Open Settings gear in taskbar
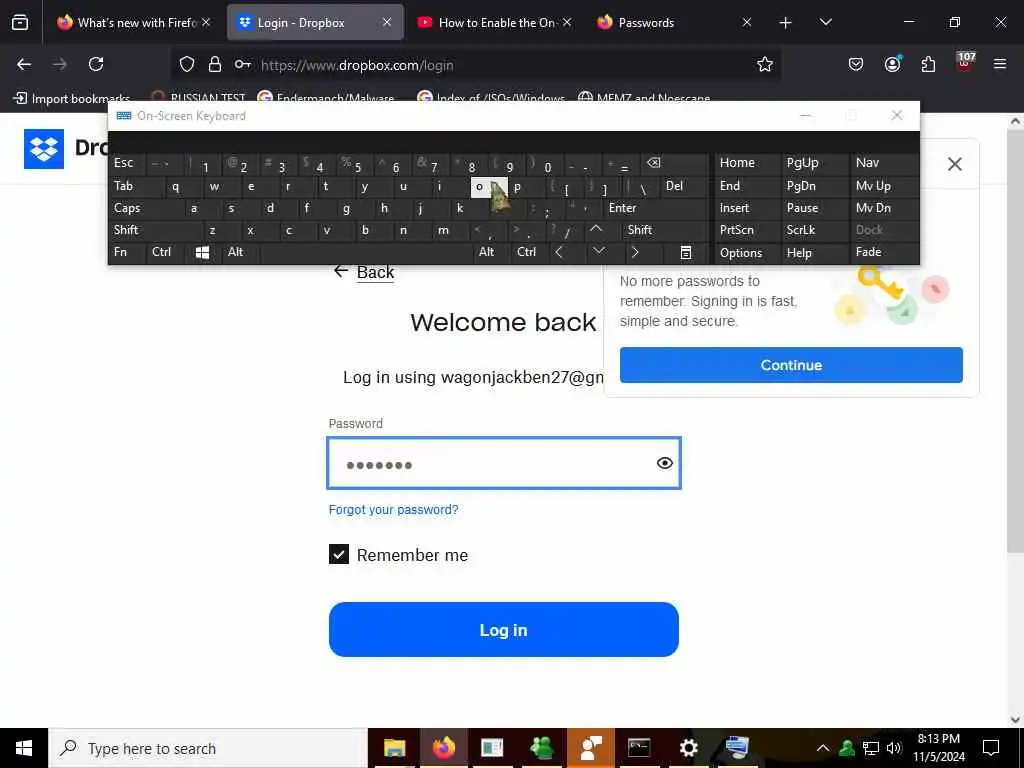Viewport: 1024px width, 768px height. (688, 748)
